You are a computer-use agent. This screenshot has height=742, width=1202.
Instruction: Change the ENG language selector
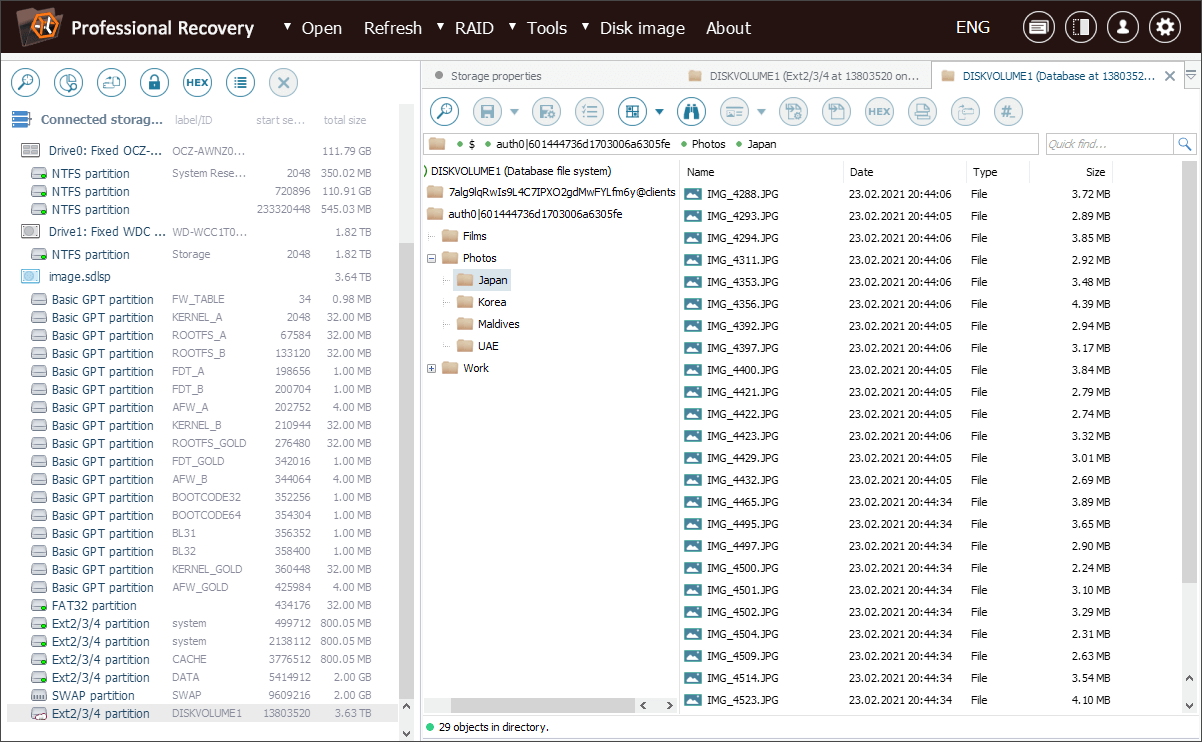[x=973, y=28]
